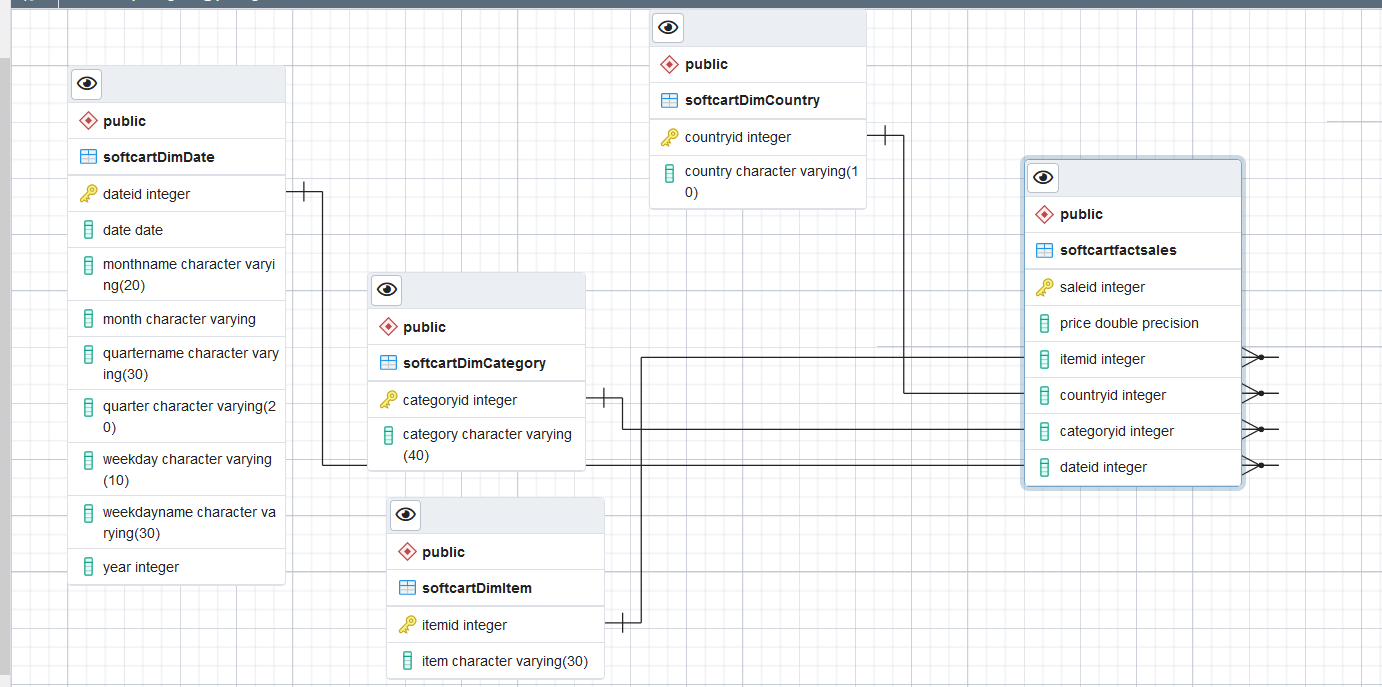
Task: Click the dateid primary key icon
Action: [88, 194]
